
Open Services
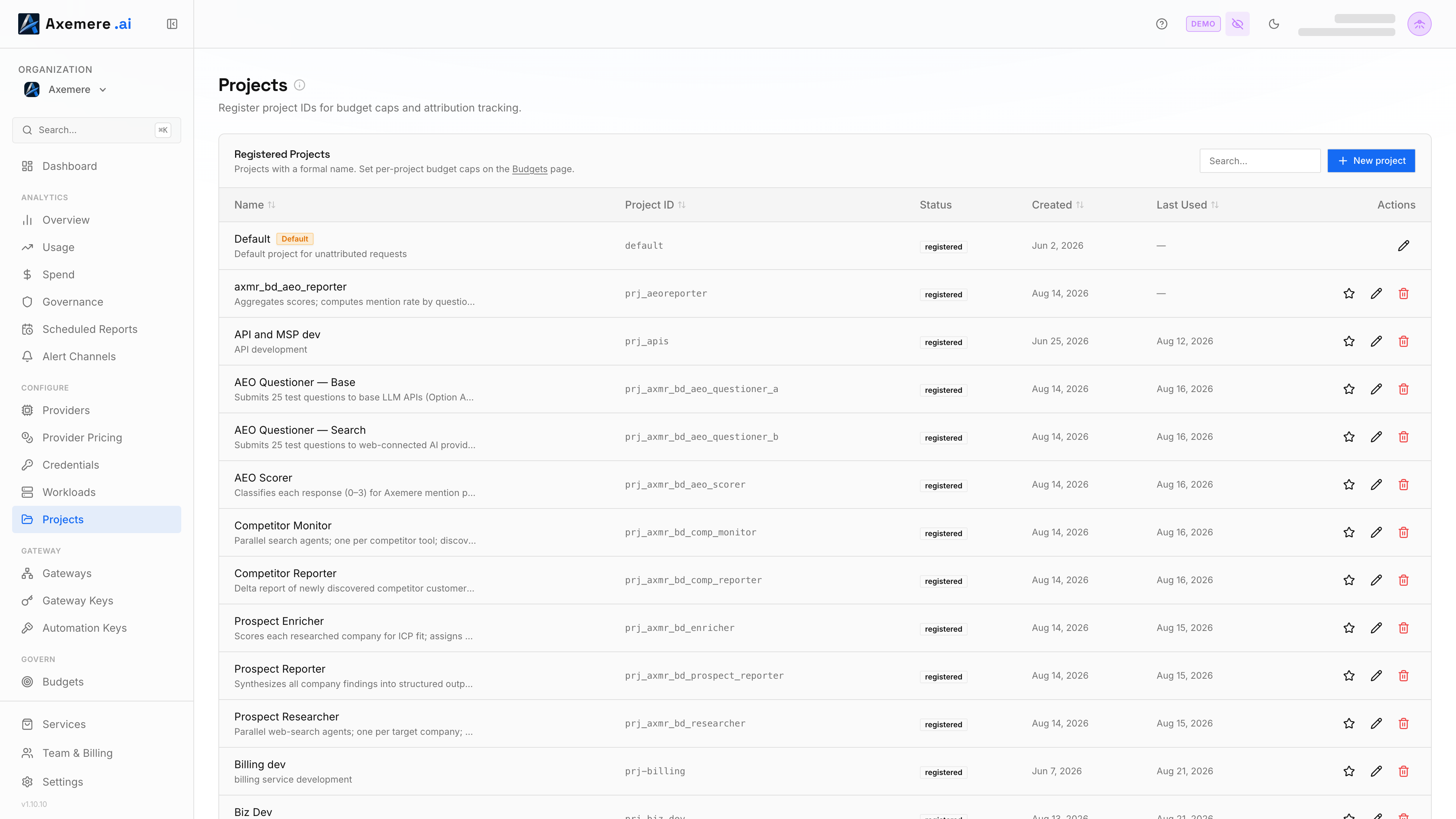coord(97,724)
